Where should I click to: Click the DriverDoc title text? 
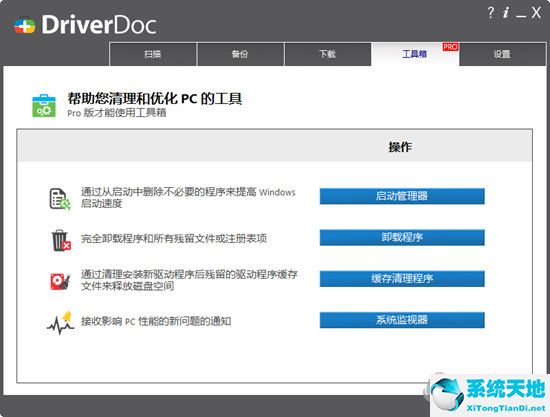(x=99, y=25)
